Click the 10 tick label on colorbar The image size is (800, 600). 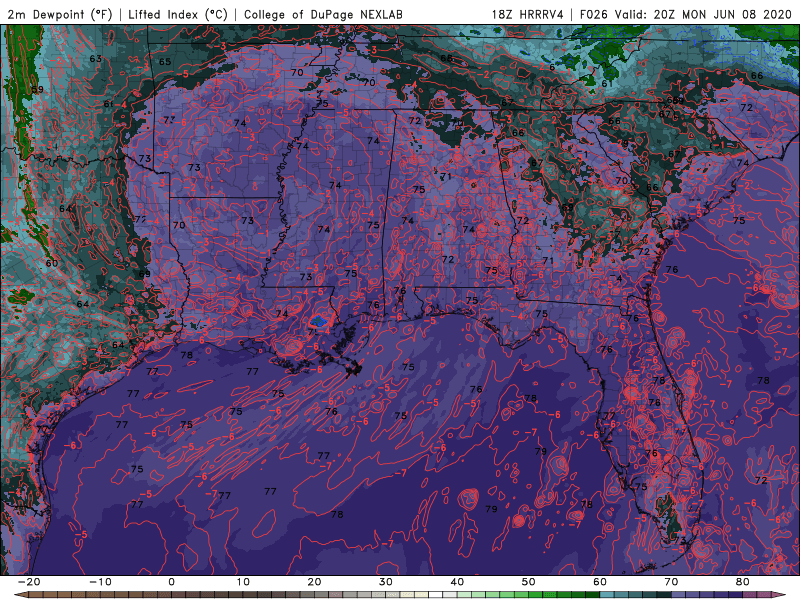pos(243,582)
